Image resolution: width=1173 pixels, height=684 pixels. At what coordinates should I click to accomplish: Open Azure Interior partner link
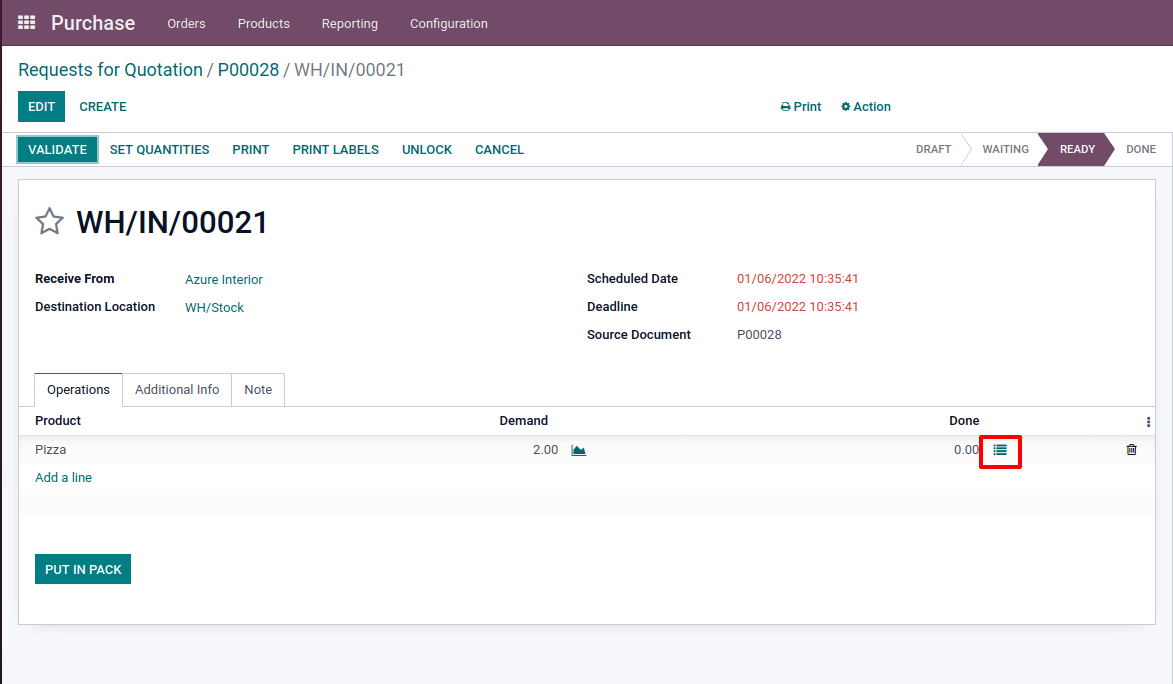coord(224,279)
